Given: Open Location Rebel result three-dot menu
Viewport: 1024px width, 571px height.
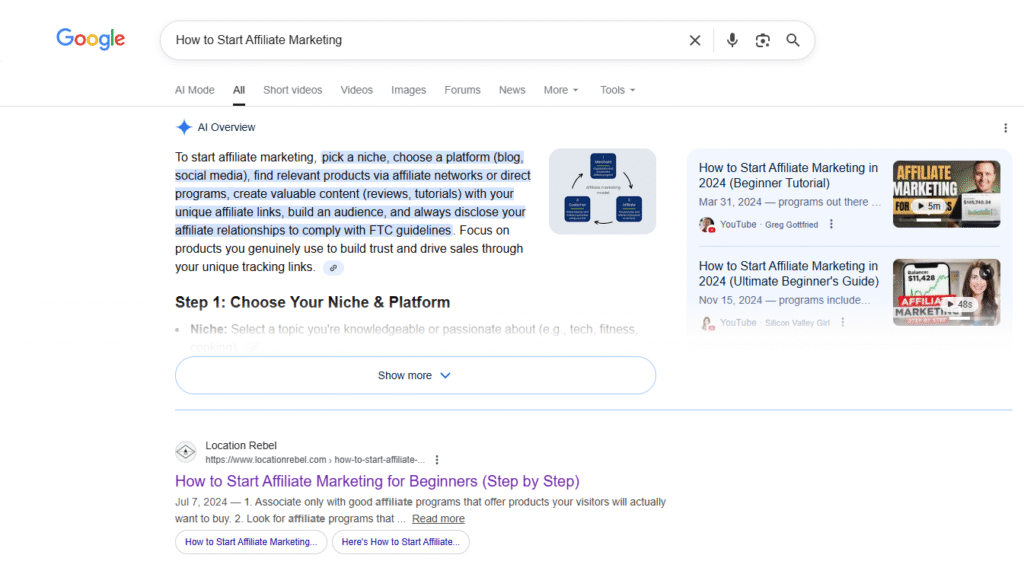Looking at the screenshot, I should pos(436,460).
